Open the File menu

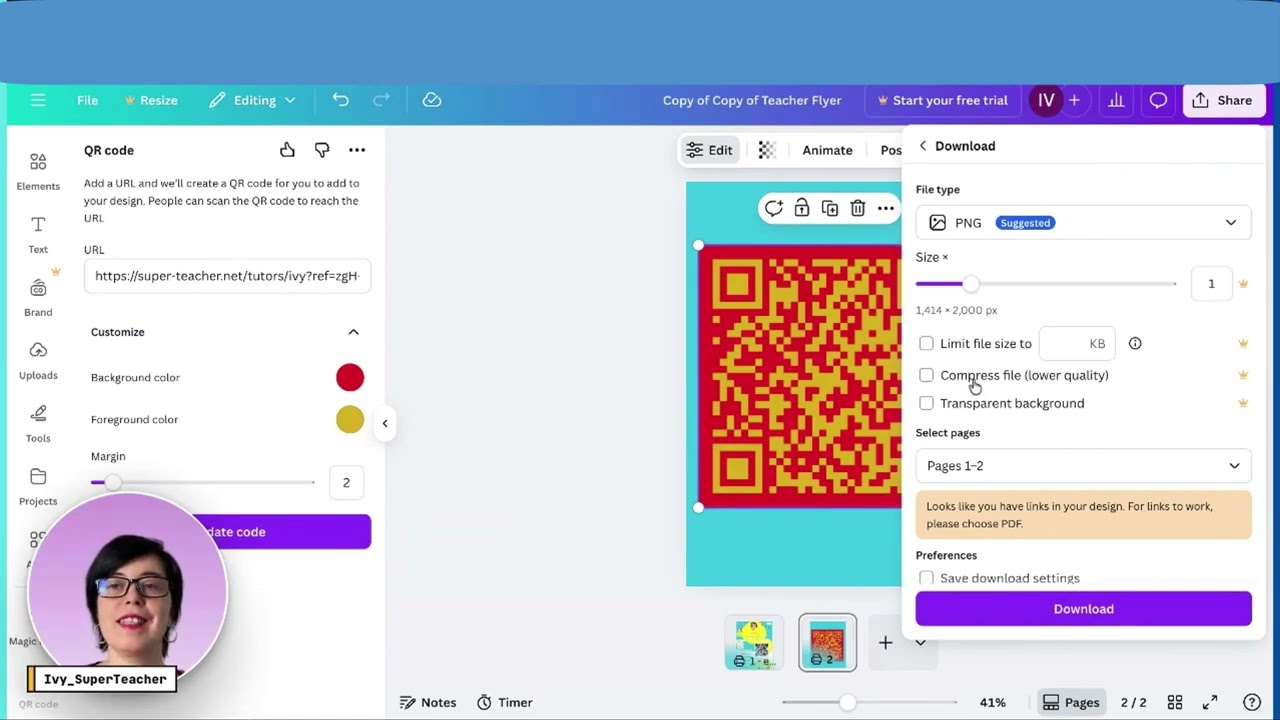[87, 100]
